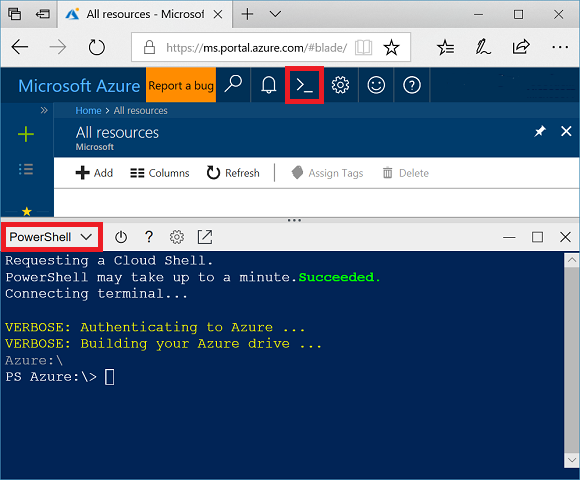The image size is (580, 480).
Task: Click Assign Tags button
Action: click(x=327, y=173)
